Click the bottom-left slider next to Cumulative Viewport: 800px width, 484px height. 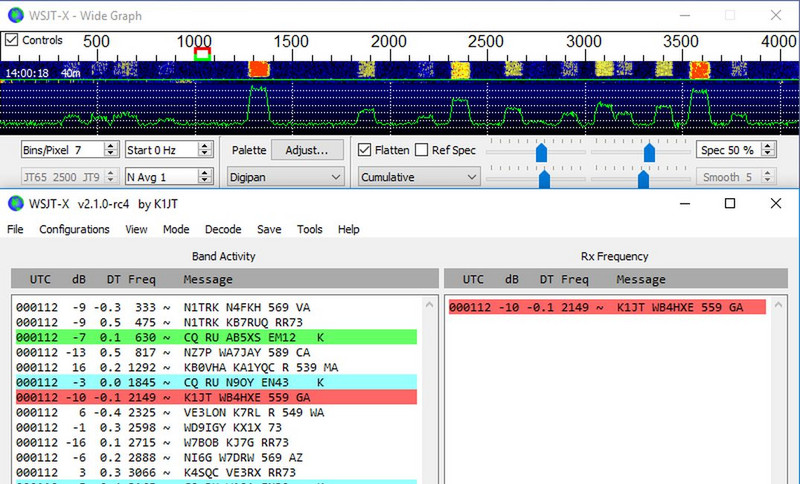(x=544, y=179)
